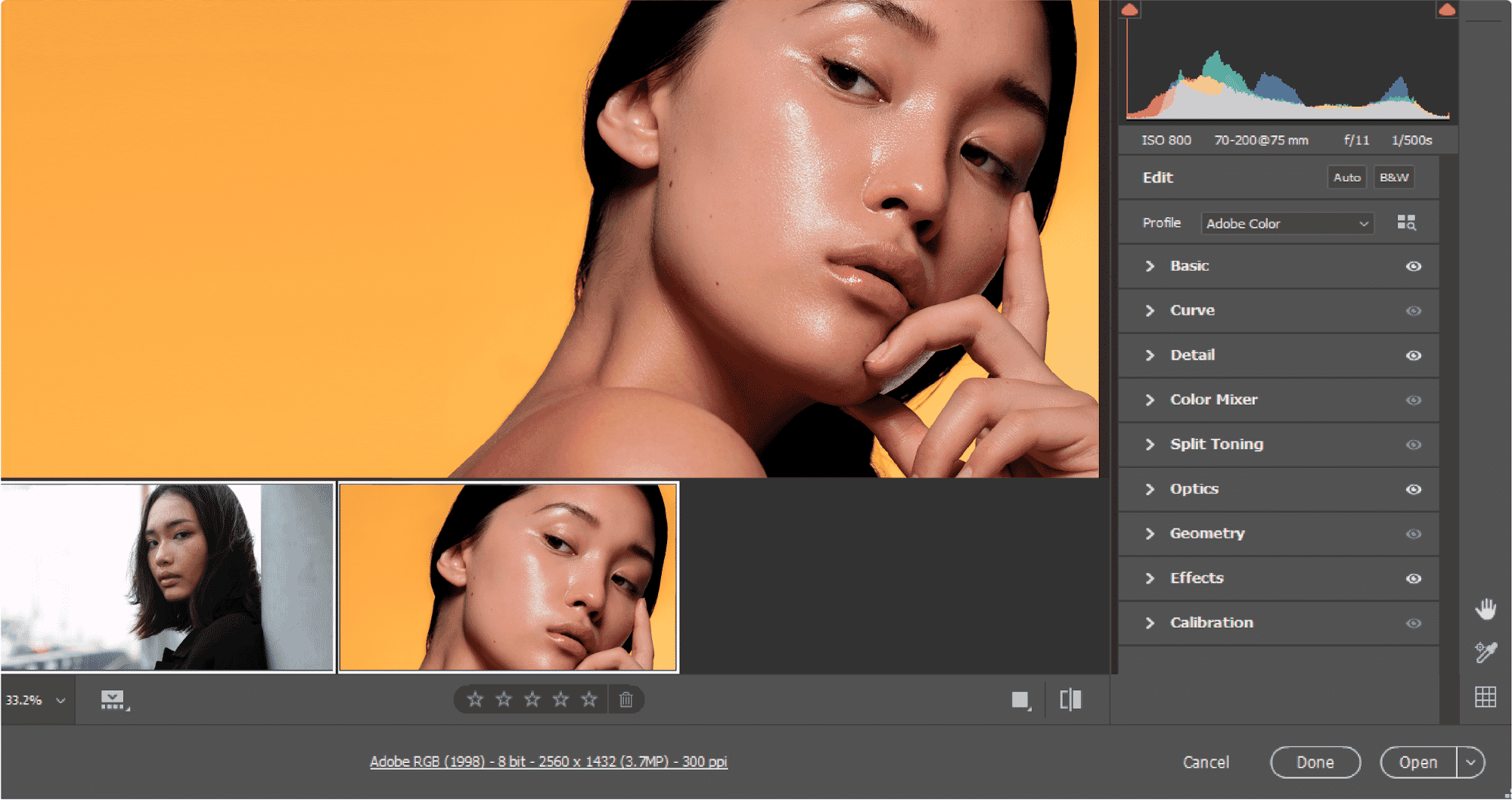Click the single view mode icon
This screenshot has width=1512, height=800.
[1020, 700]
